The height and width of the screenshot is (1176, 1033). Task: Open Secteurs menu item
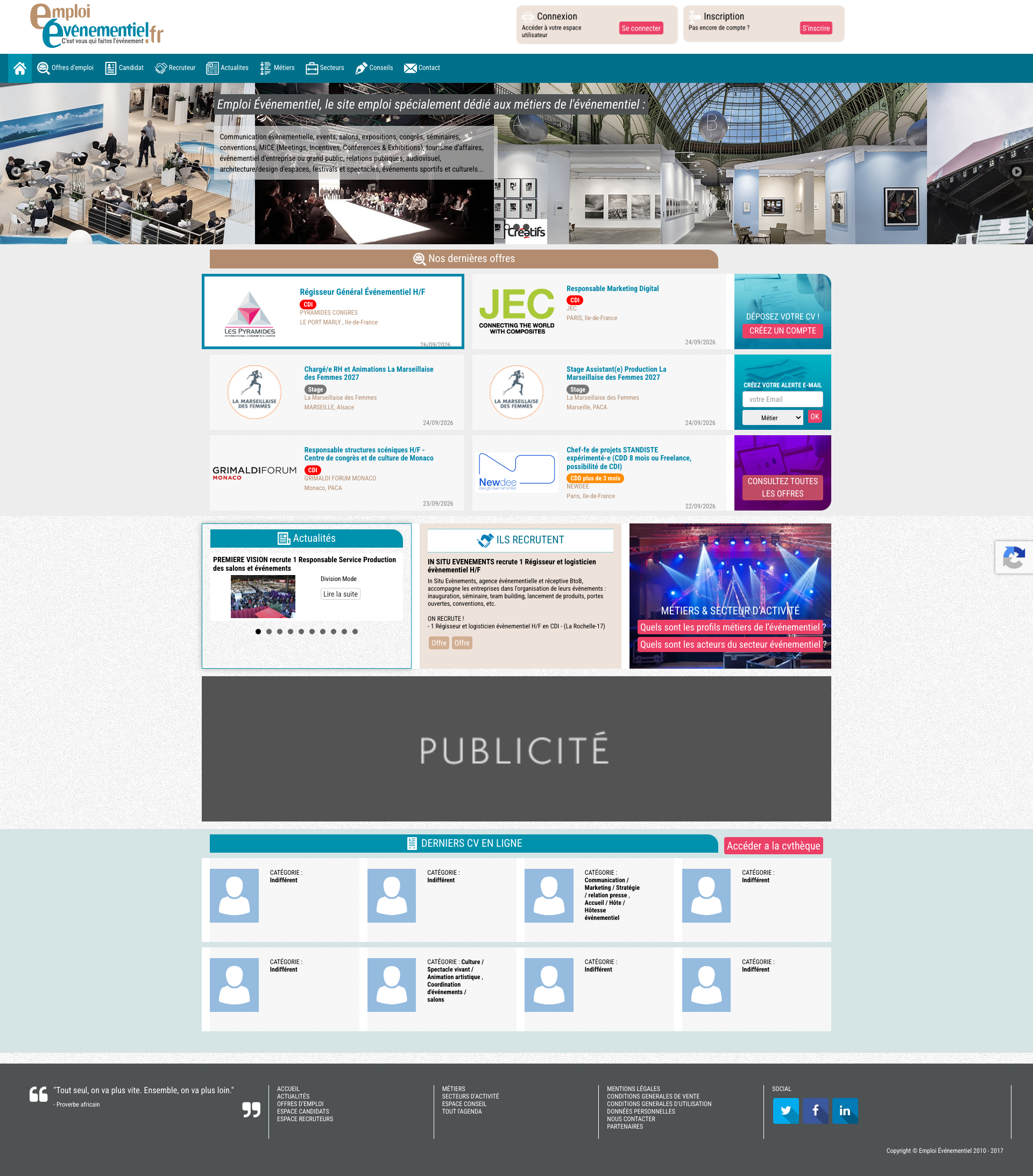click(x=325, y=68)
